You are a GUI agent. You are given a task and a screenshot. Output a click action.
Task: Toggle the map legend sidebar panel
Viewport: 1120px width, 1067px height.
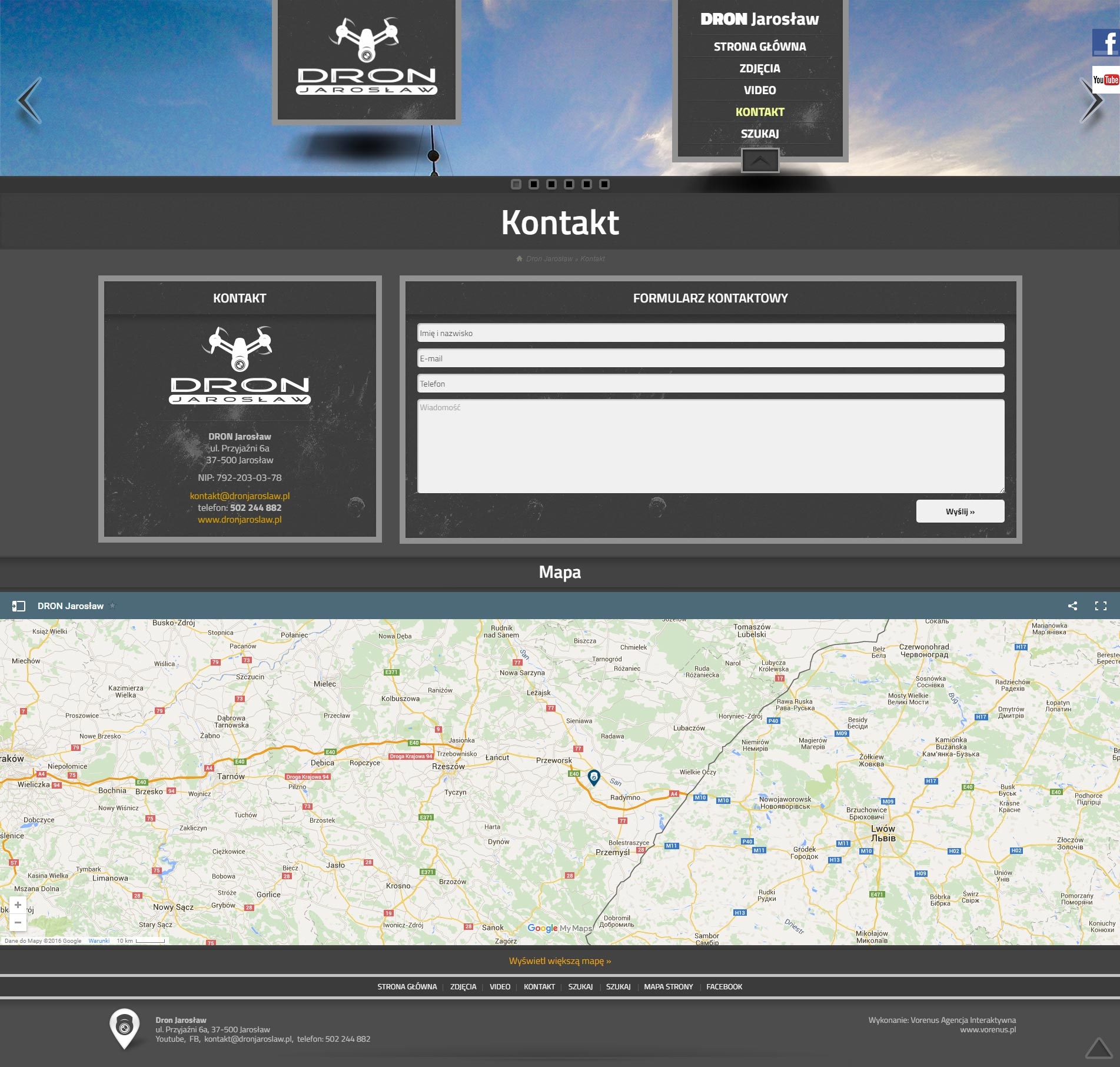[x=19, y=606]
